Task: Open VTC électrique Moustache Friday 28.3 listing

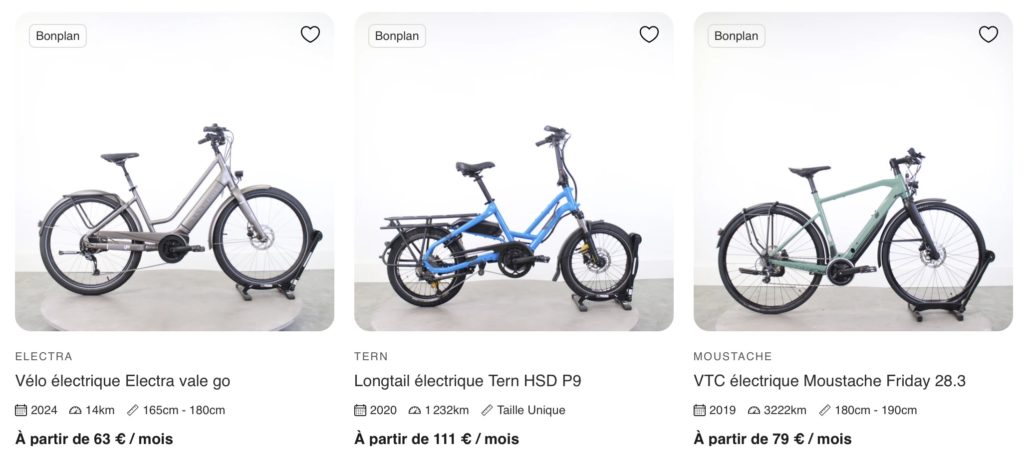Action: coord(829,381)
